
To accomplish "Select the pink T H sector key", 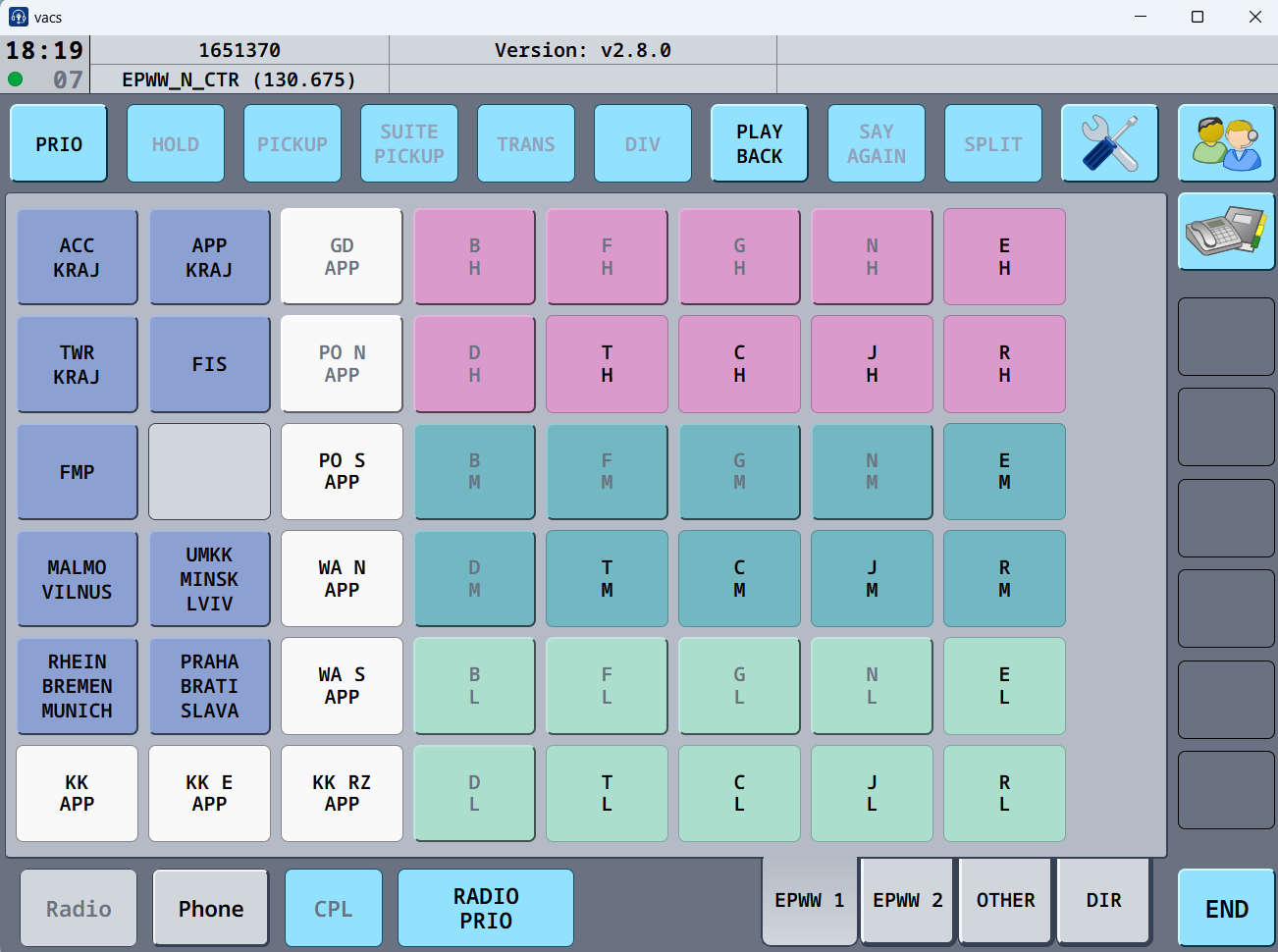I will 608,364.
